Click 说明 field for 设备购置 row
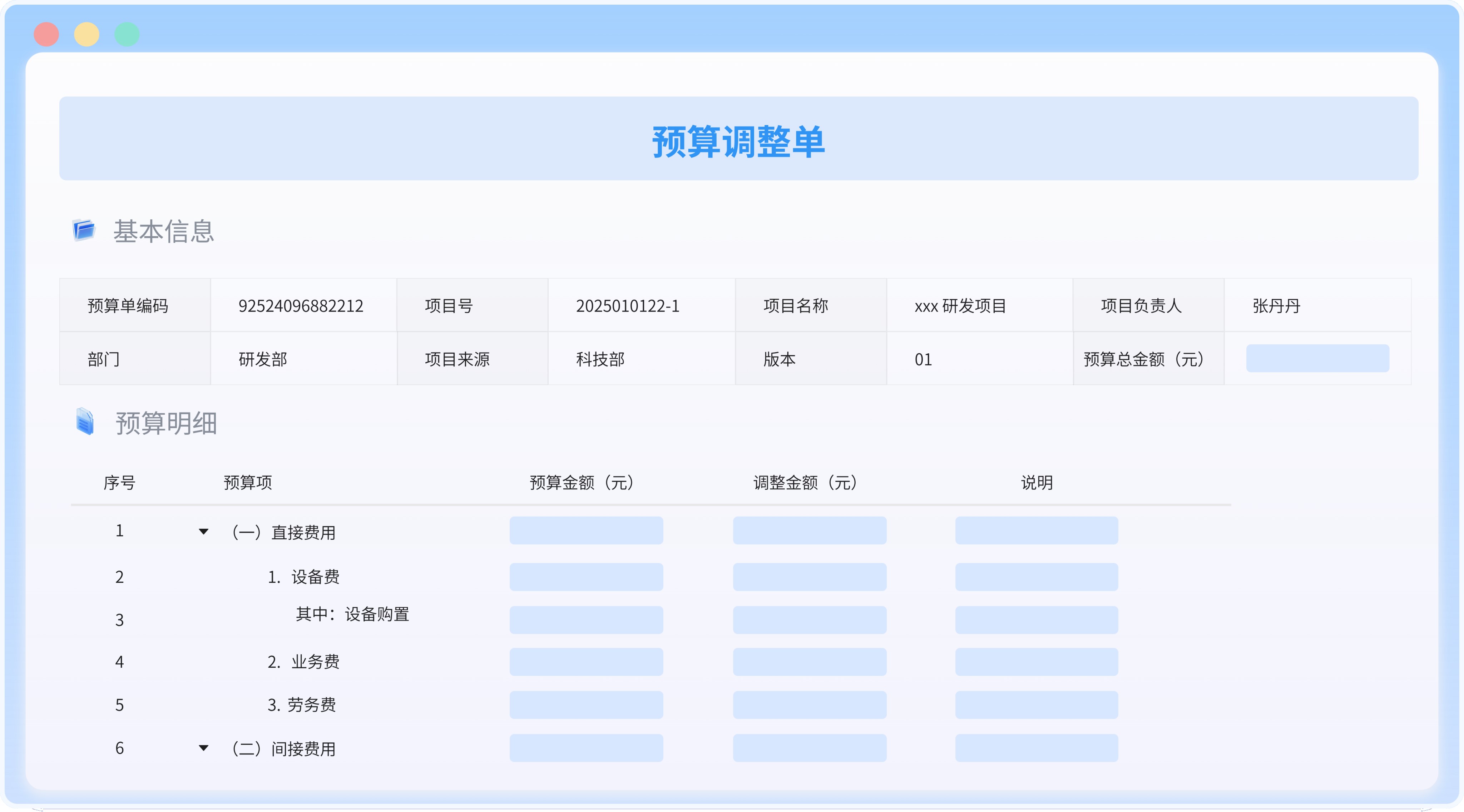This screenshot has width=1464, height=812. coord(1037,620)
